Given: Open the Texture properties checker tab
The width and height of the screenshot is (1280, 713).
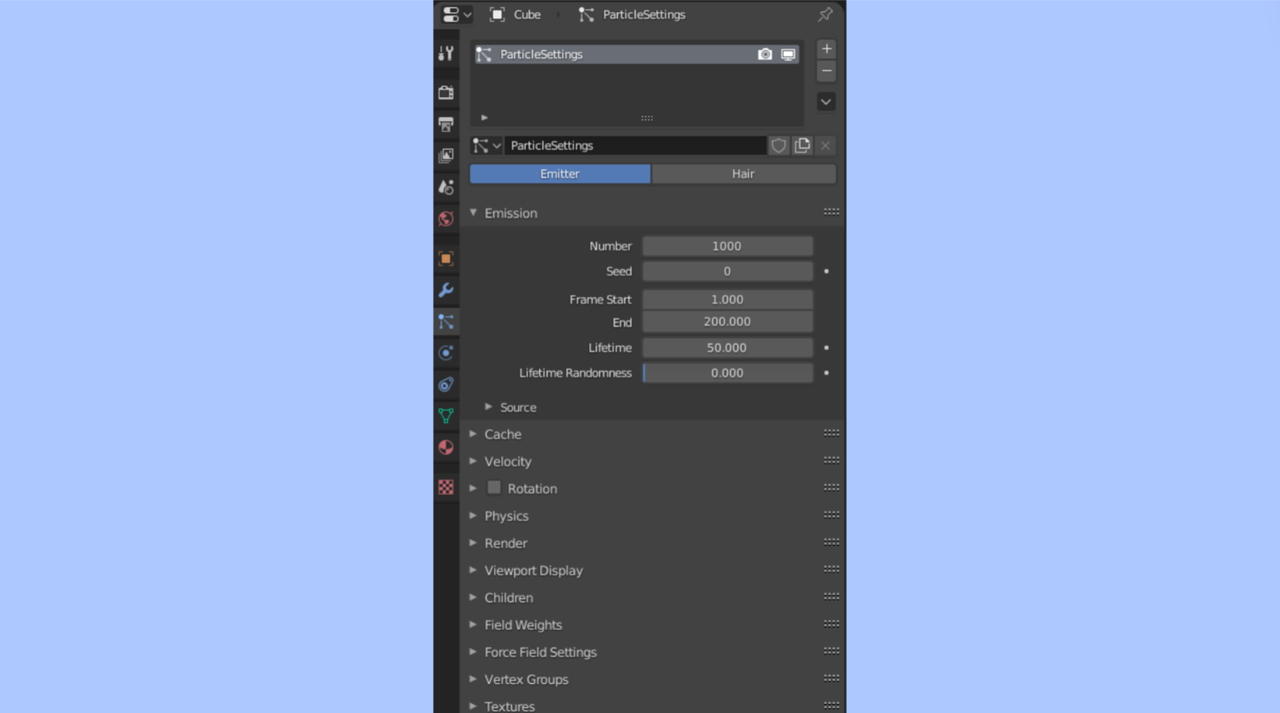Looking at the screenshot, I should [446, 487].
